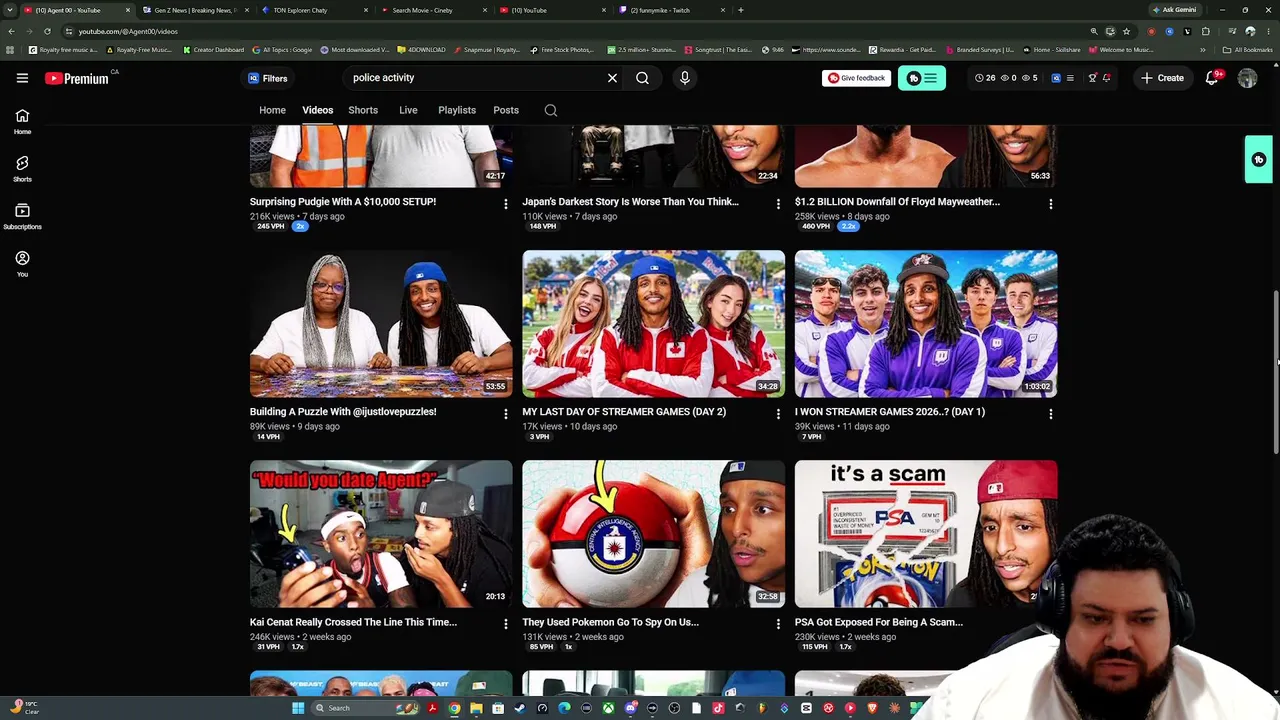This screenshot has height=720, width=1280.
Task: Open the You section in sidebar
Action: pos(22,263)
